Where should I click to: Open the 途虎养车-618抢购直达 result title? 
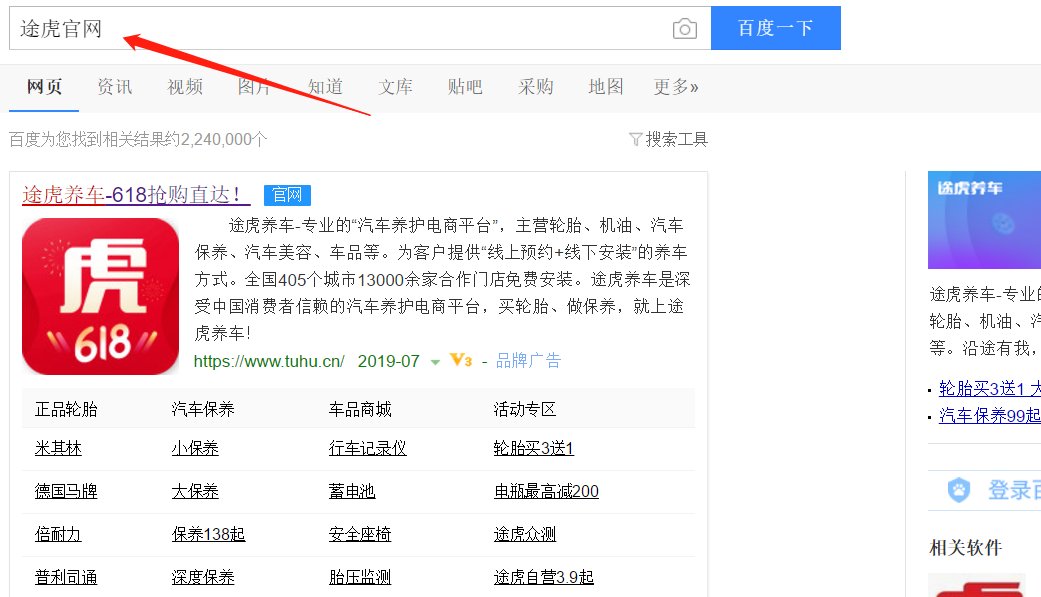pos(131,195)
